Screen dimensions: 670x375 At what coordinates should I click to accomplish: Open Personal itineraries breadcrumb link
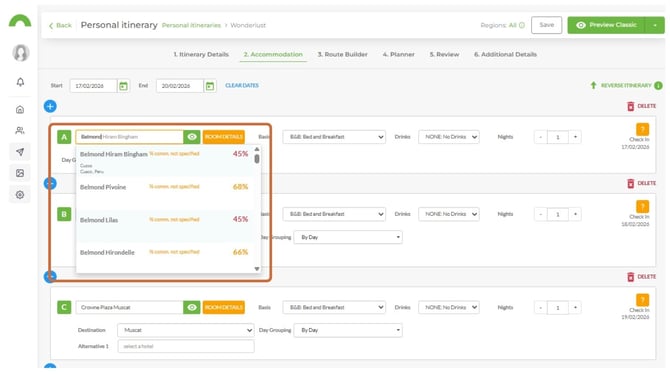click(191, 26)
